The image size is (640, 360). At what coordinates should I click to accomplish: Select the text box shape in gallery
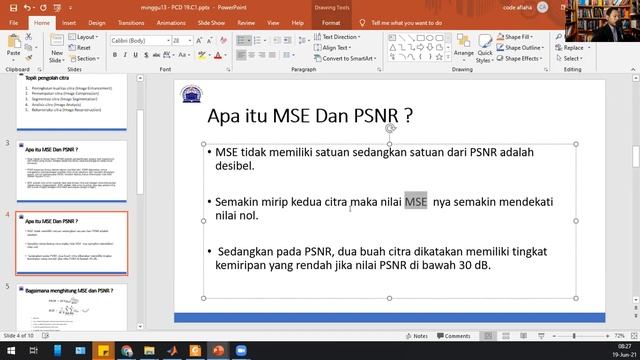click(x=392, y=38)
